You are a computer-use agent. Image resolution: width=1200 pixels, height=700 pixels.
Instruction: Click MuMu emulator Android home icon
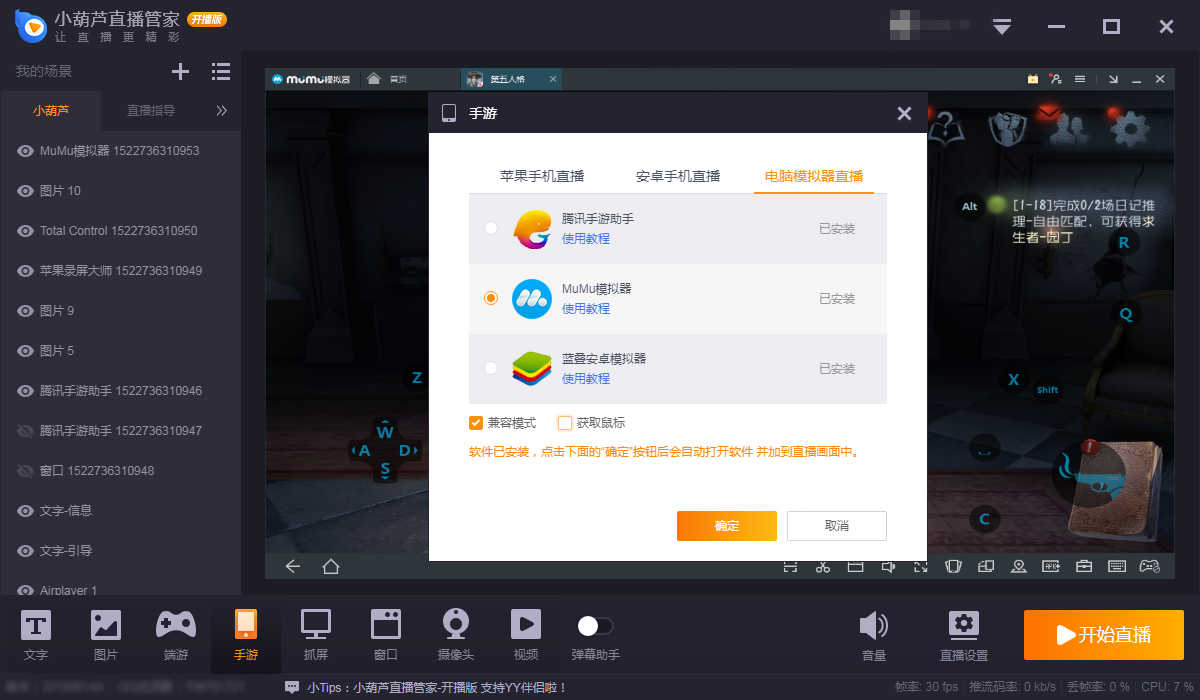(x=331, y=566)
